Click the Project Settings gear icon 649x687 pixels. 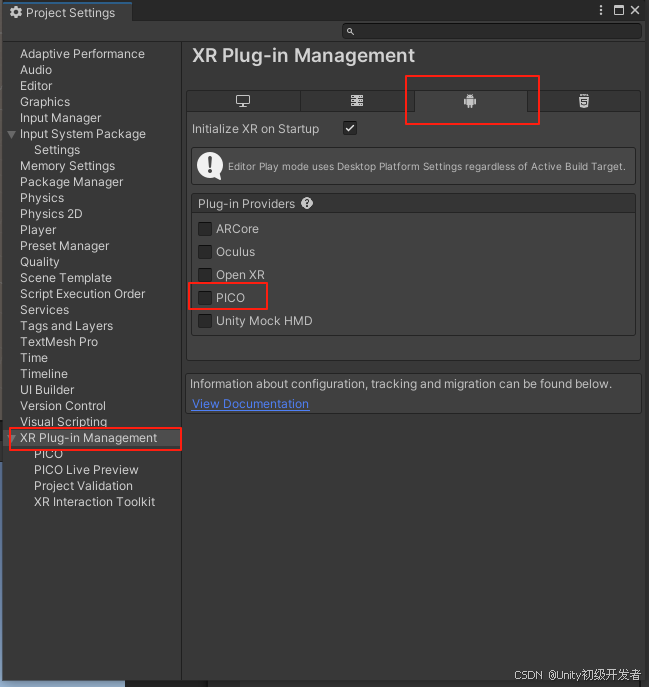16,12
